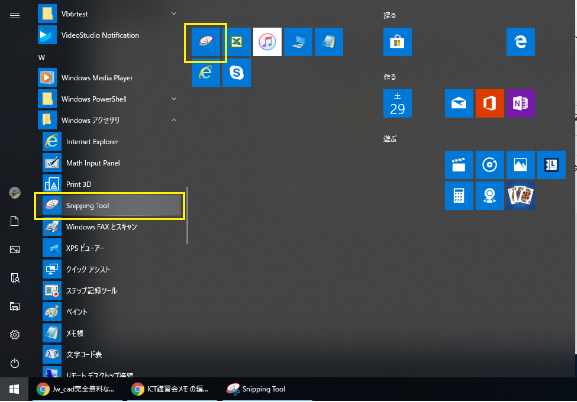
Task: Open the Calculator tile
Action: tap(459, 195)
